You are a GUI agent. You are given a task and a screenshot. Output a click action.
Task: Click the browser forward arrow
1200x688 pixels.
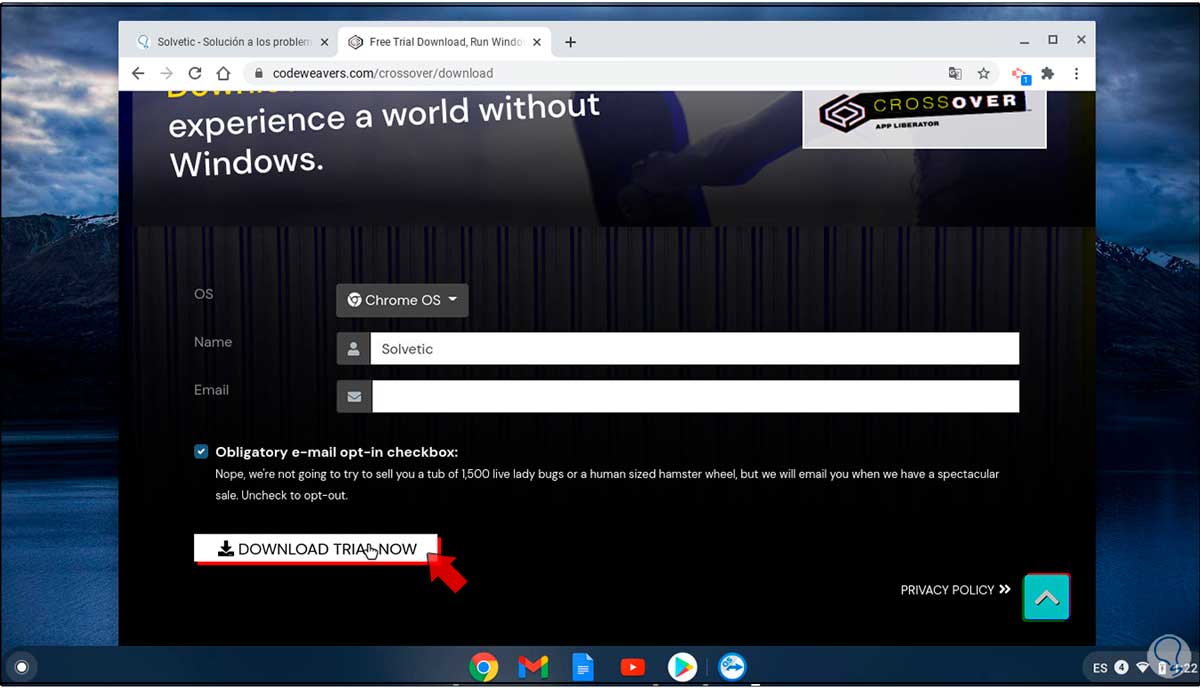[166, 73]
